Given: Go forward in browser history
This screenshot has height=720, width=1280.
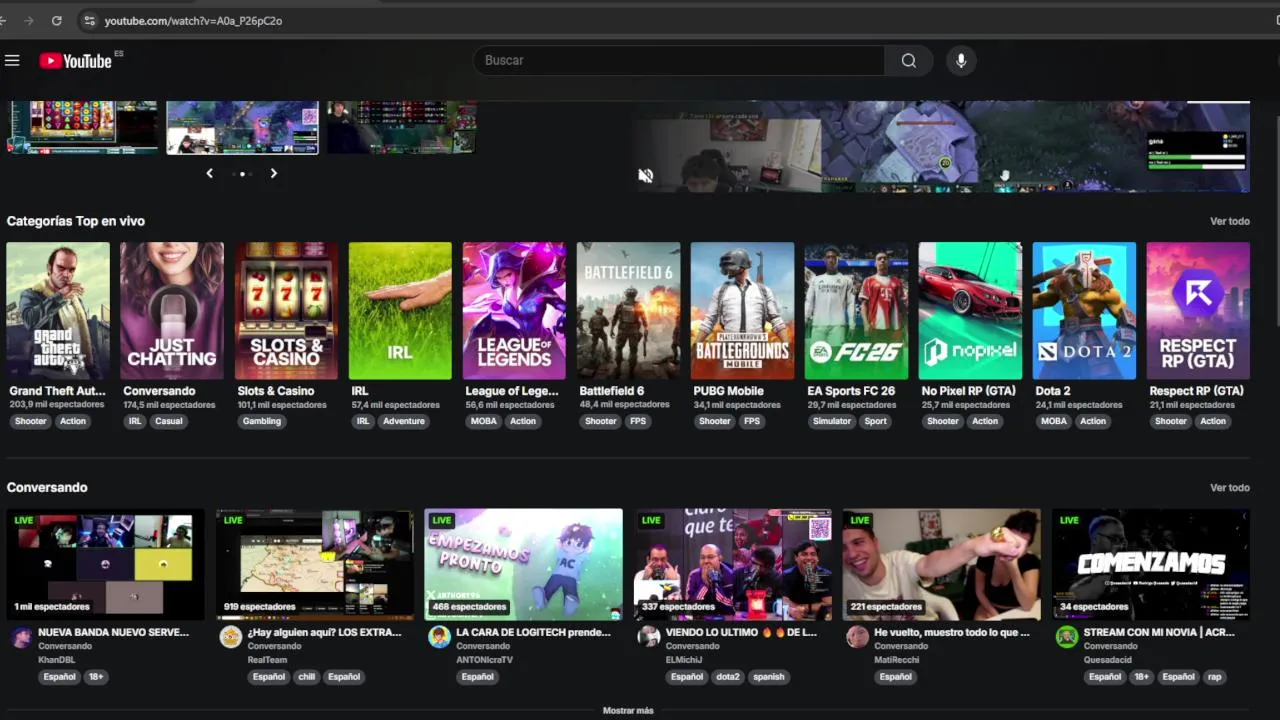Looking at the screenshot, I should pos(28,20).
